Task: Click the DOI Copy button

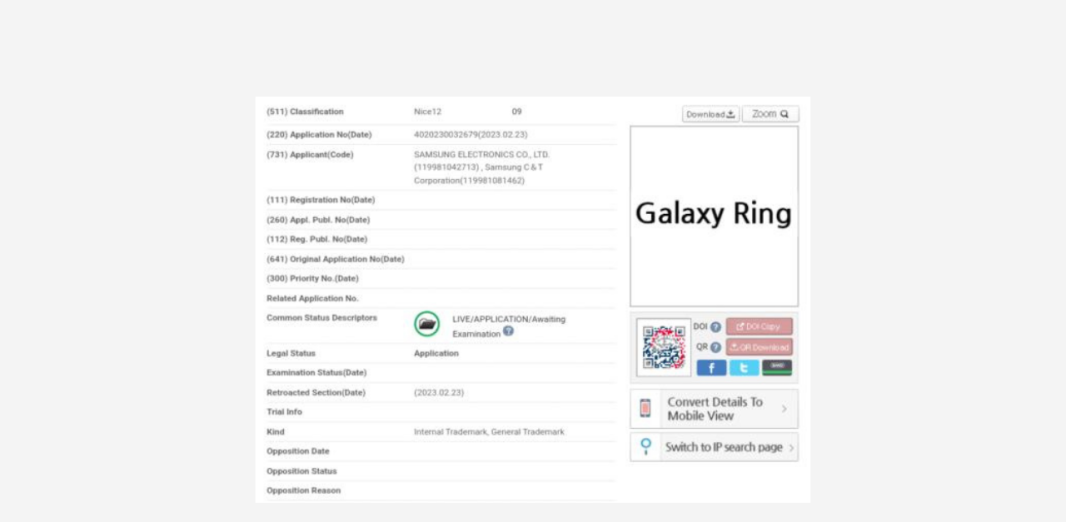Action: click(759, 326)
